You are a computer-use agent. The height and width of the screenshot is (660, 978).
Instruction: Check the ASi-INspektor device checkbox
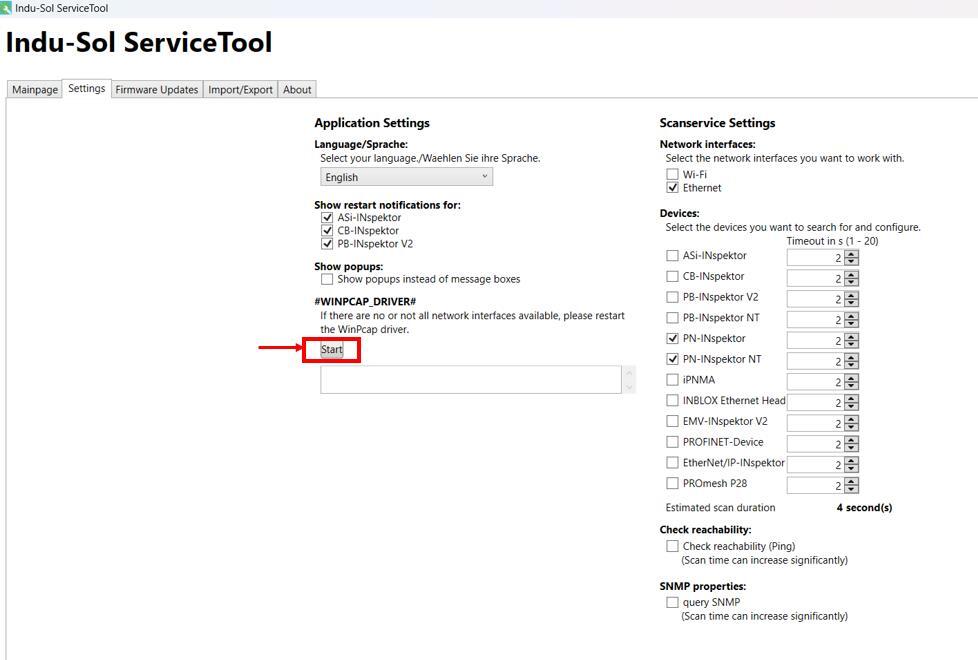pos(672,256)
